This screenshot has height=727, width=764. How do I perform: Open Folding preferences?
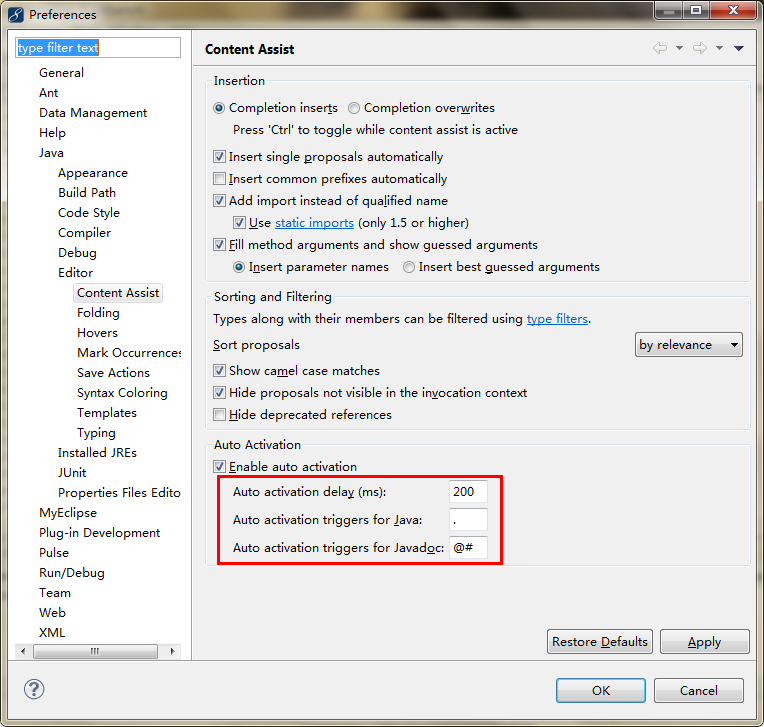98,313
